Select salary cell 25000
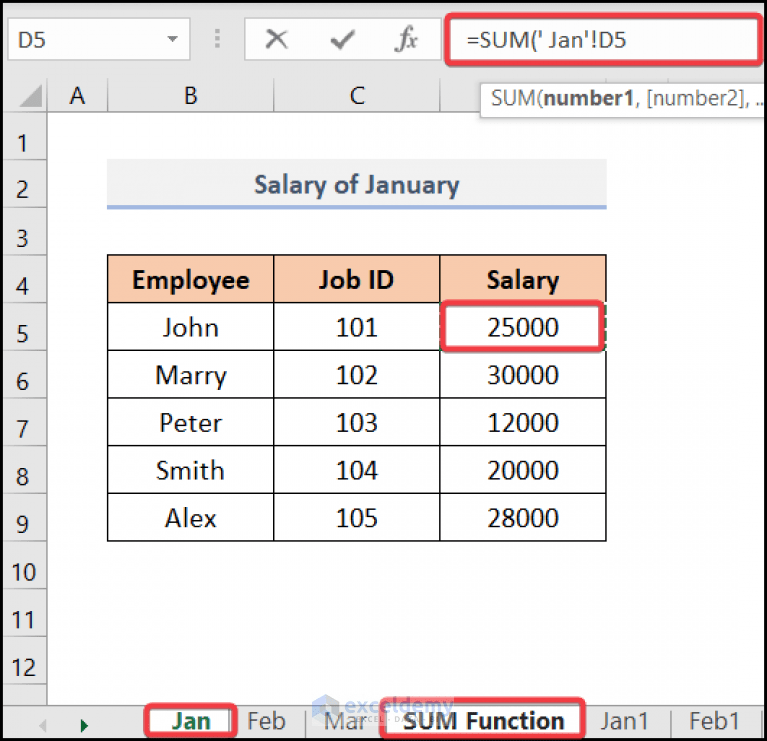The width and height of the screenshot is (767, 741). 523,327
